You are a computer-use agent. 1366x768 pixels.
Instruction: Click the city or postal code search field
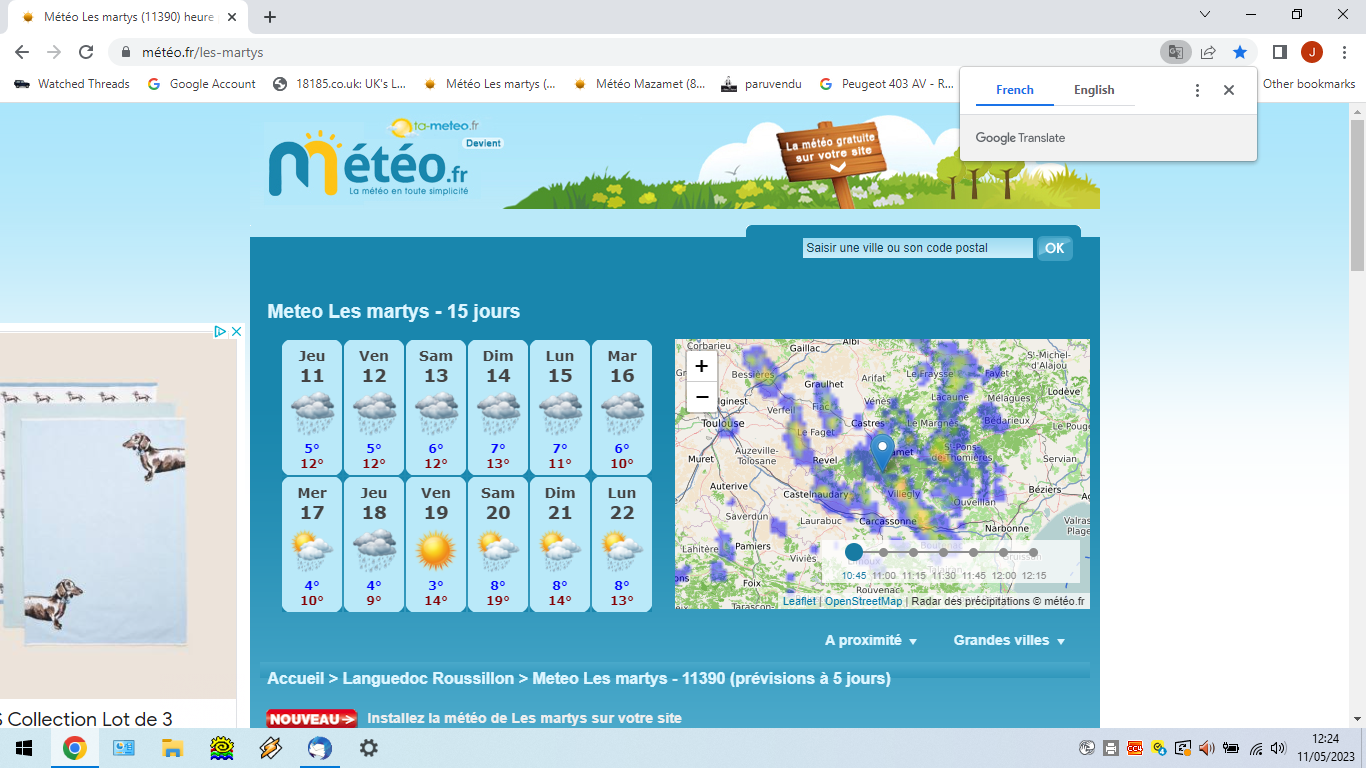coord(917,248)
